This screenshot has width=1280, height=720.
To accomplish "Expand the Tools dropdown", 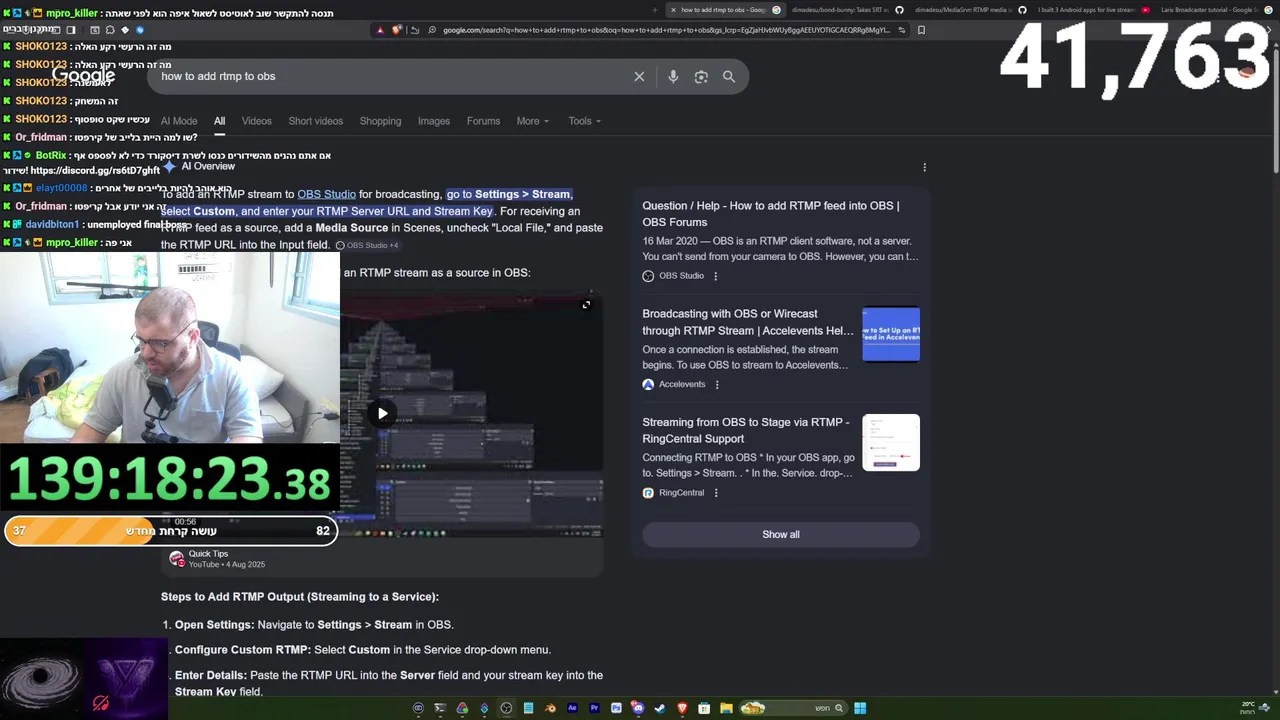I will (x=584, y=121).
